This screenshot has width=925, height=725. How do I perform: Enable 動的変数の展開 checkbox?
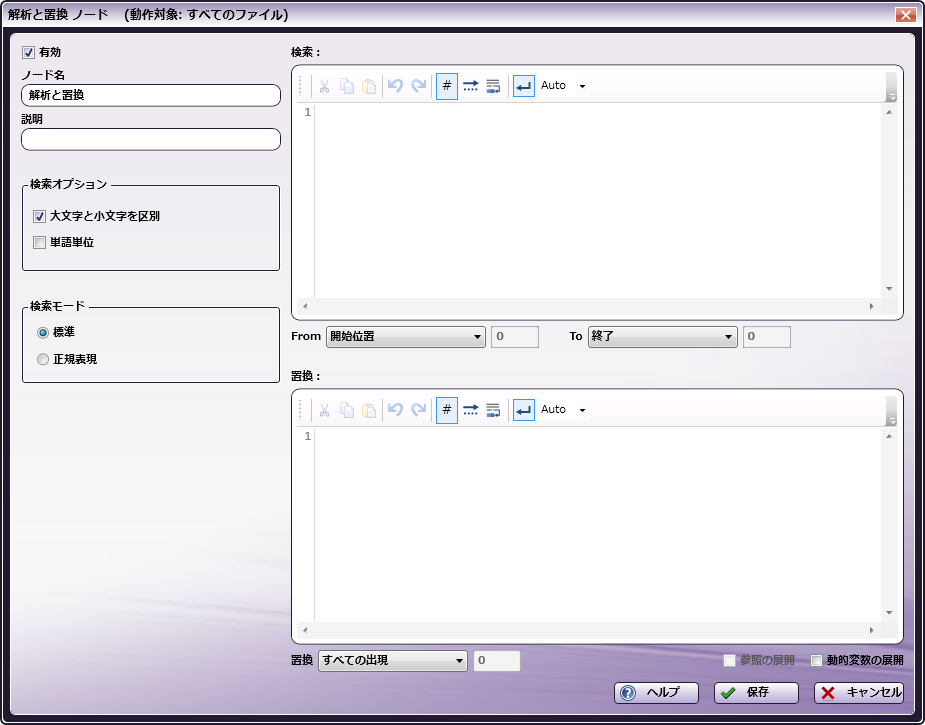click(x=817, y=661)
